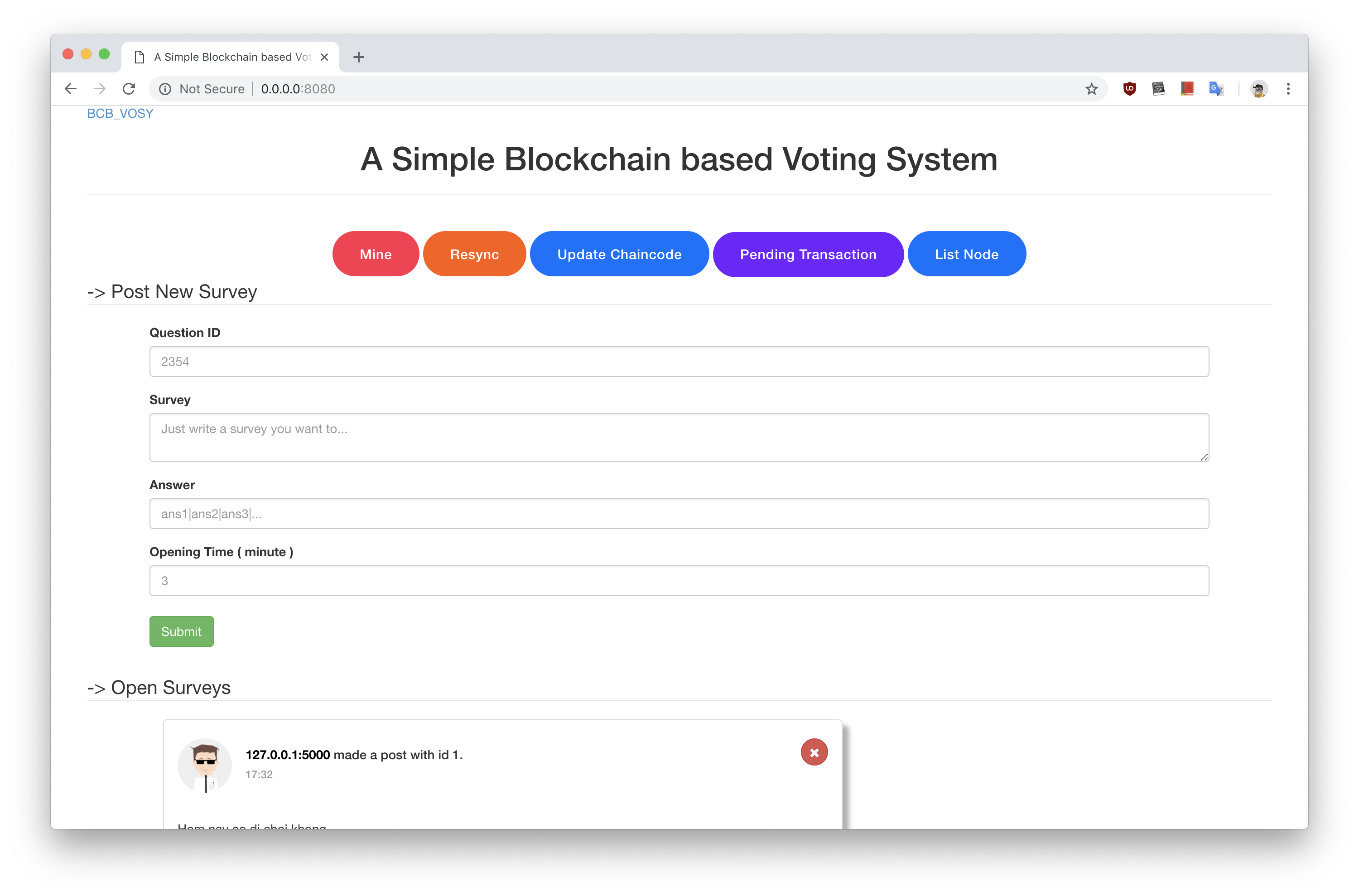Open the uBlock Origin extension
1359x896 pixels.
pyautogui.click(x=1130, y=89)
